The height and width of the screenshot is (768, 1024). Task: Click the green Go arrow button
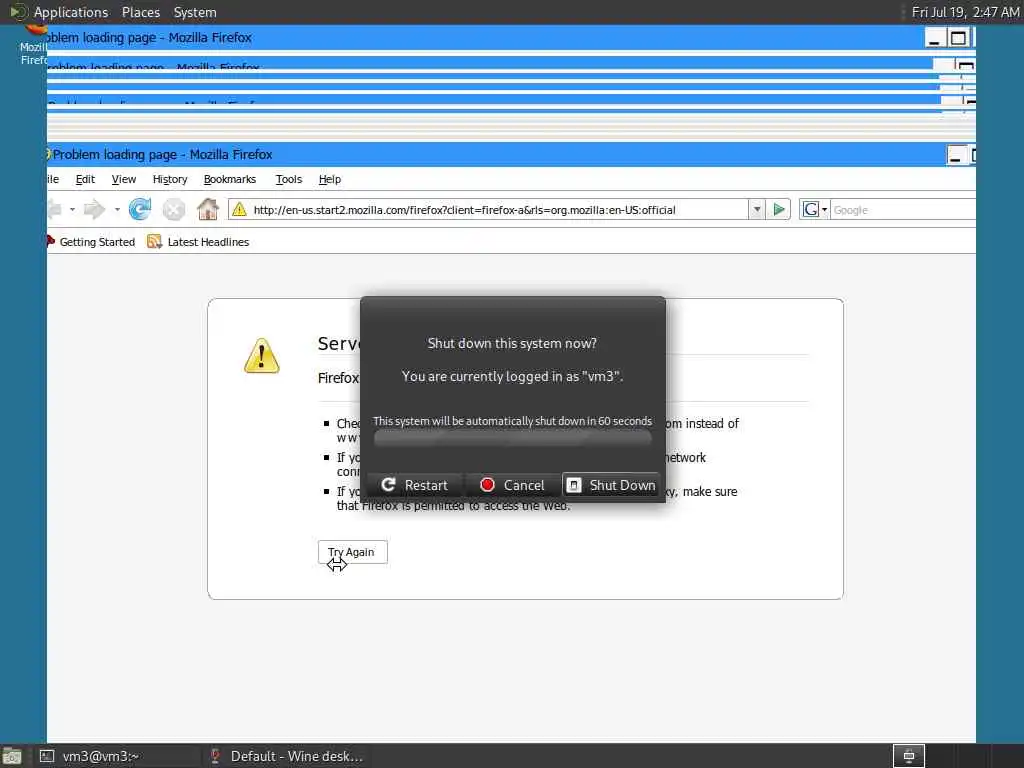click(x=779, y=210)
